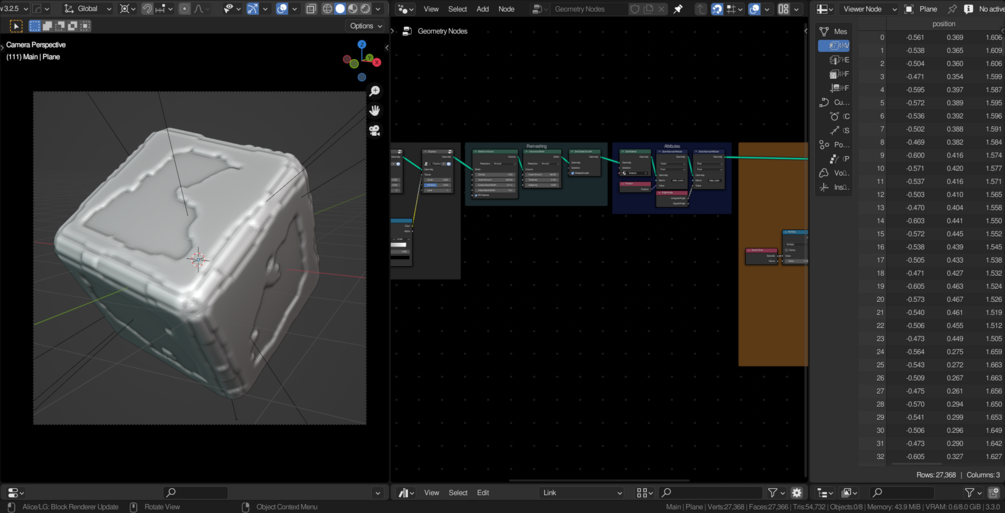The width and height of the screenshot is (1005, 513).
Task: Pin the Geometry Nodes tree
Action: coord(678,9)
